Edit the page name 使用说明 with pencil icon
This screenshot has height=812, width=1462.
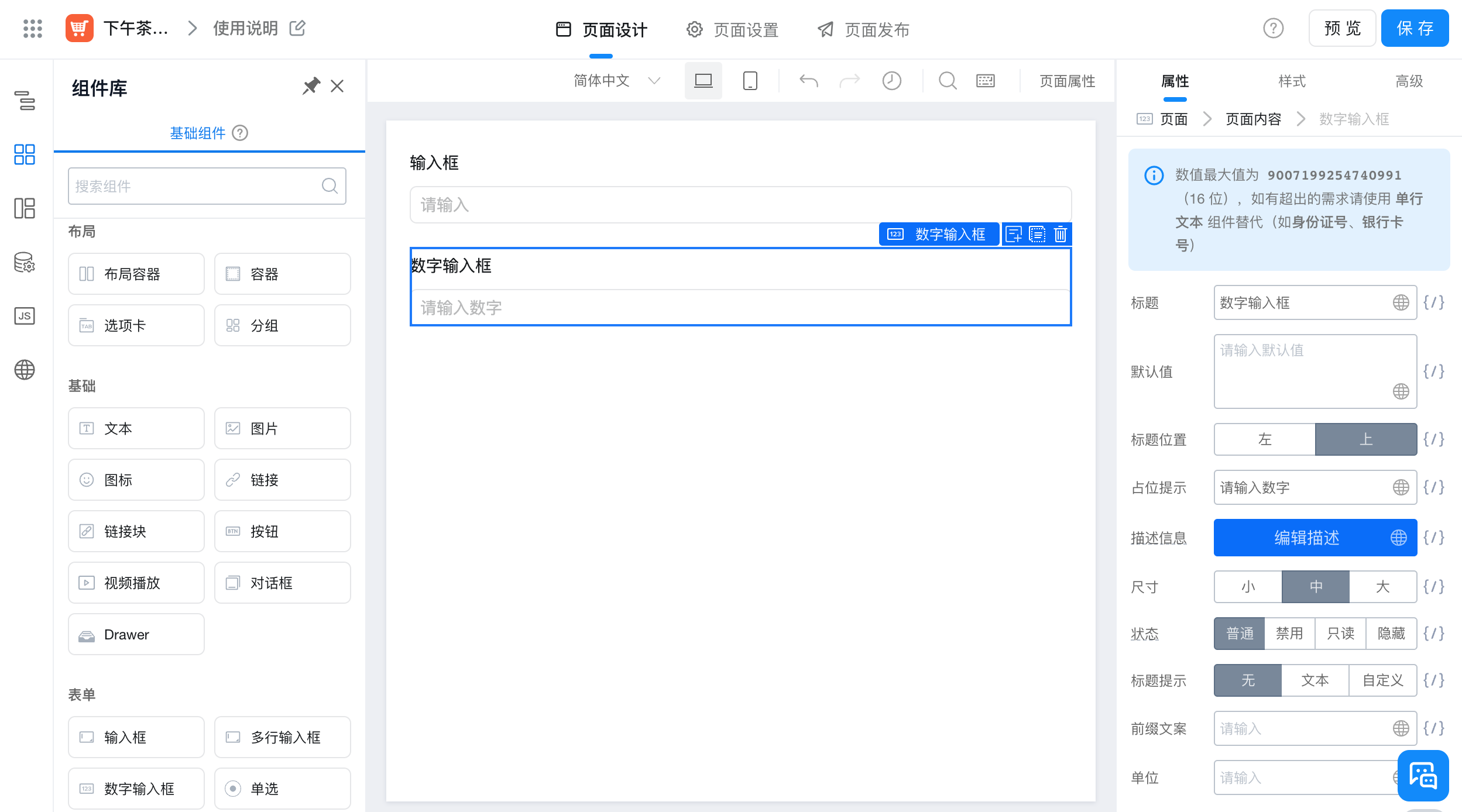[x=297, y=28]
